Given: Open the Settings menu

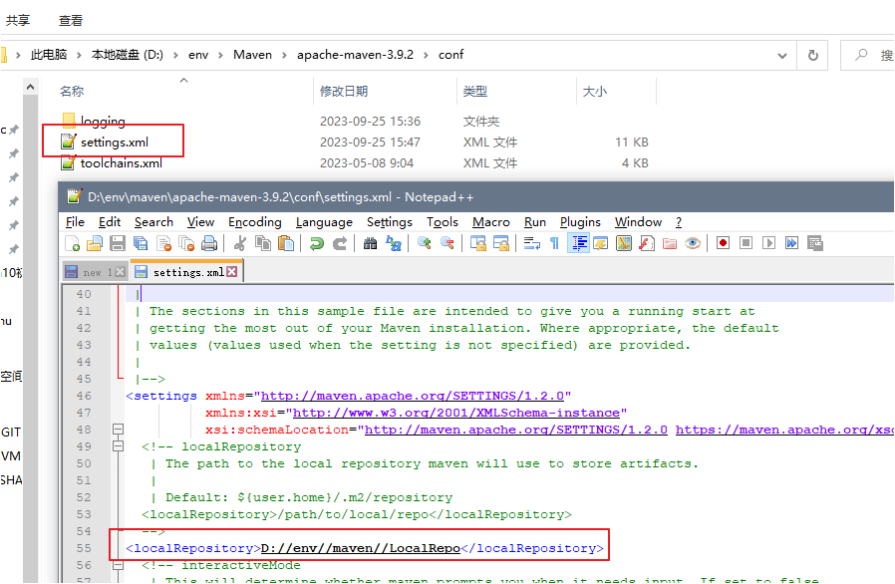Looking at the screenshot, I should coord(389,222).
